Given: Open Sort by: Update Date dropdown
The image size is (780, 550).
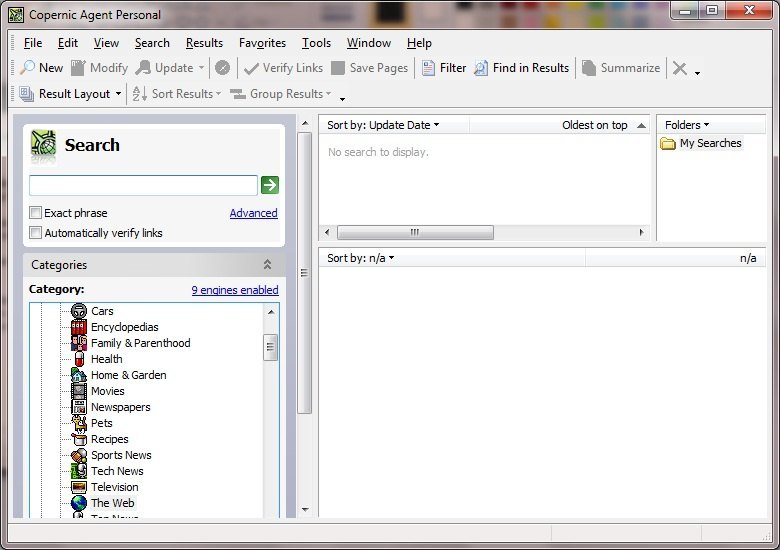Looking at the screenshot, I should [x=383, y=125].
